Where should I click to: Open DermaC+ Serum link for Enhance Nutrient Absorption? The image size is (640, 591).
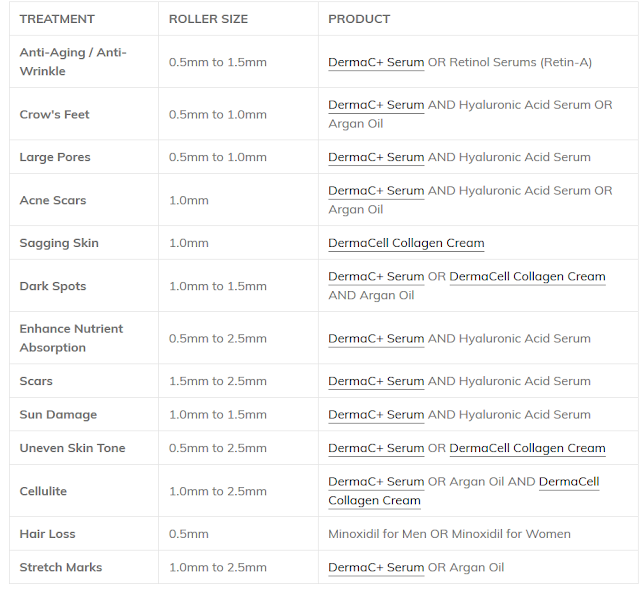[376, 338]
